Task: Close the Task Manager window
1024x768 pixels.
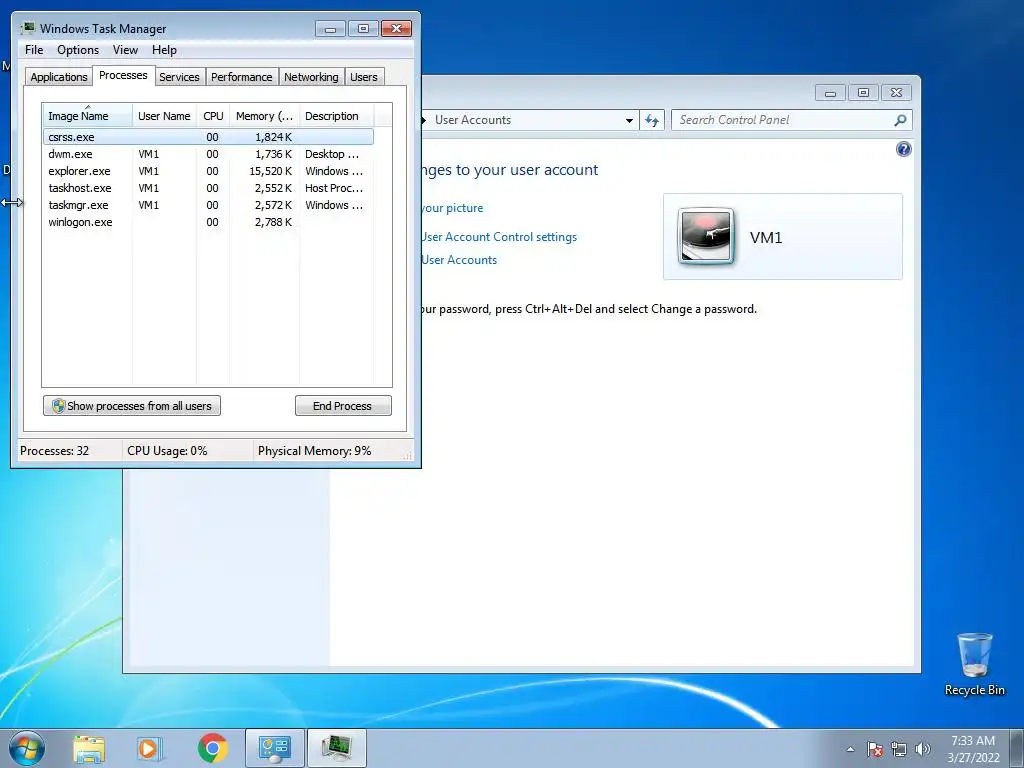Action: click(x=396, y=29)
